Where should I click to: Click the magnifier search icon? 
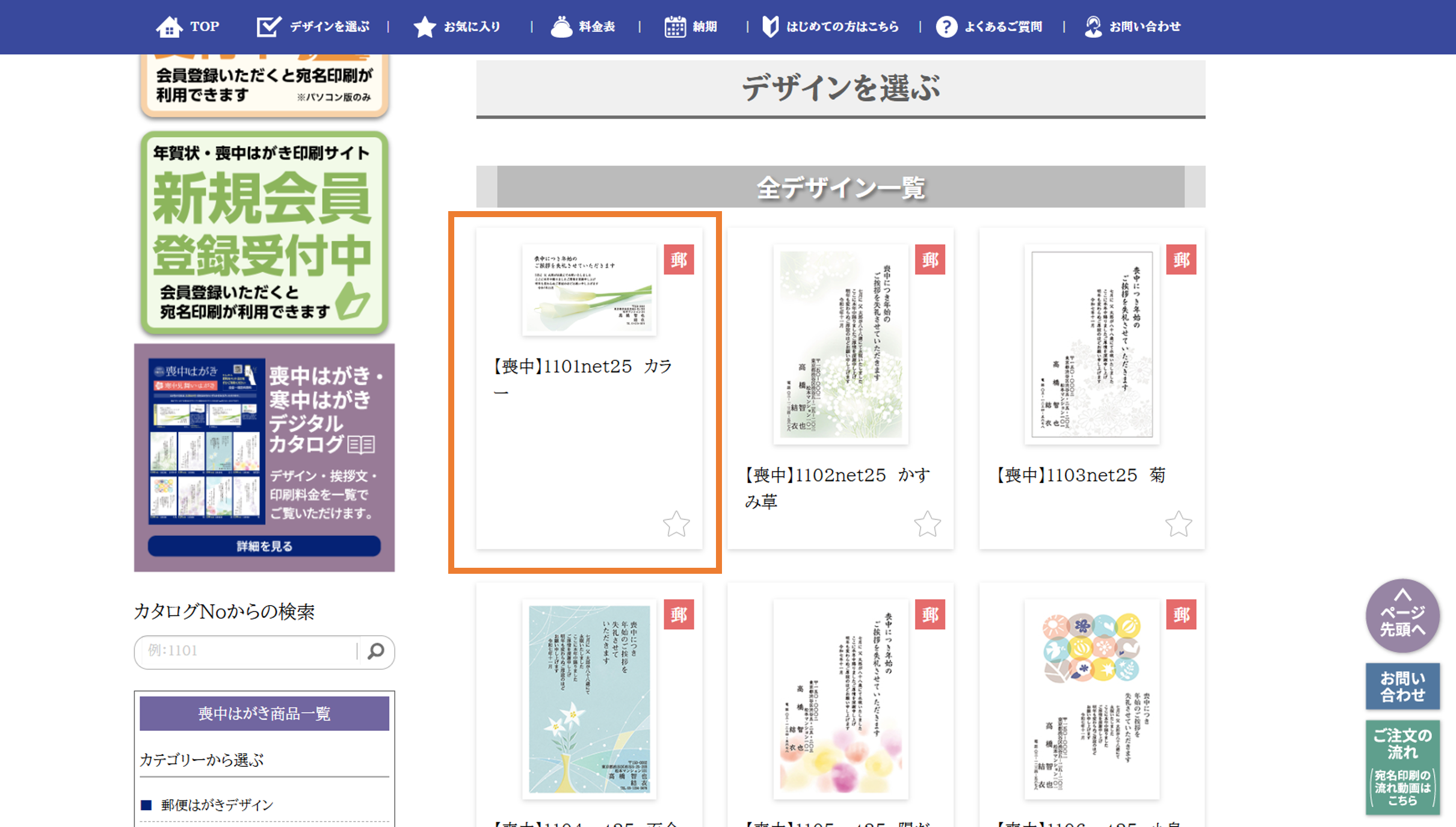pos(376,651)
